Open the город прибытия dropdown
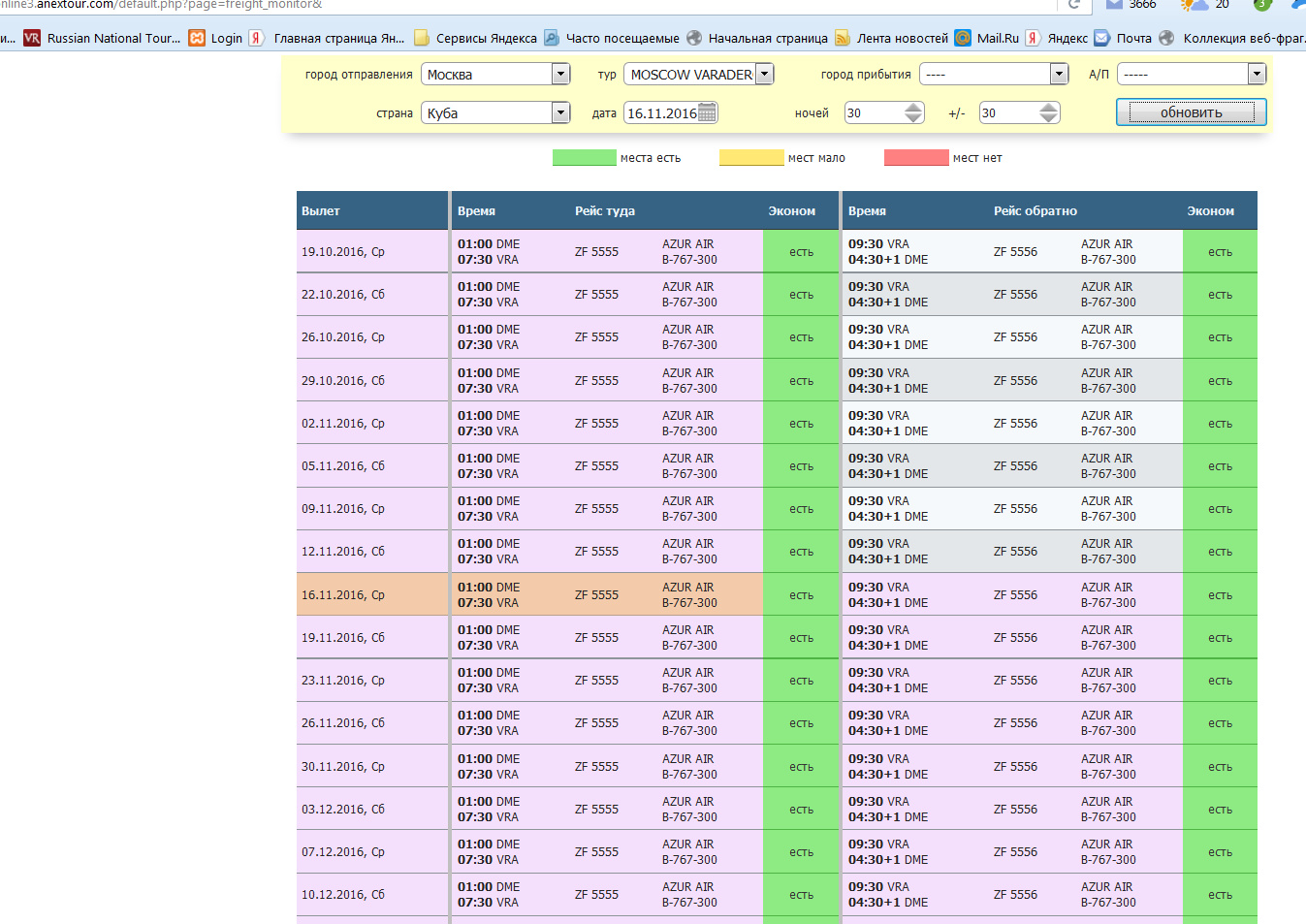The height and width of the screenshot is (924, 1306). point(1059,75)
